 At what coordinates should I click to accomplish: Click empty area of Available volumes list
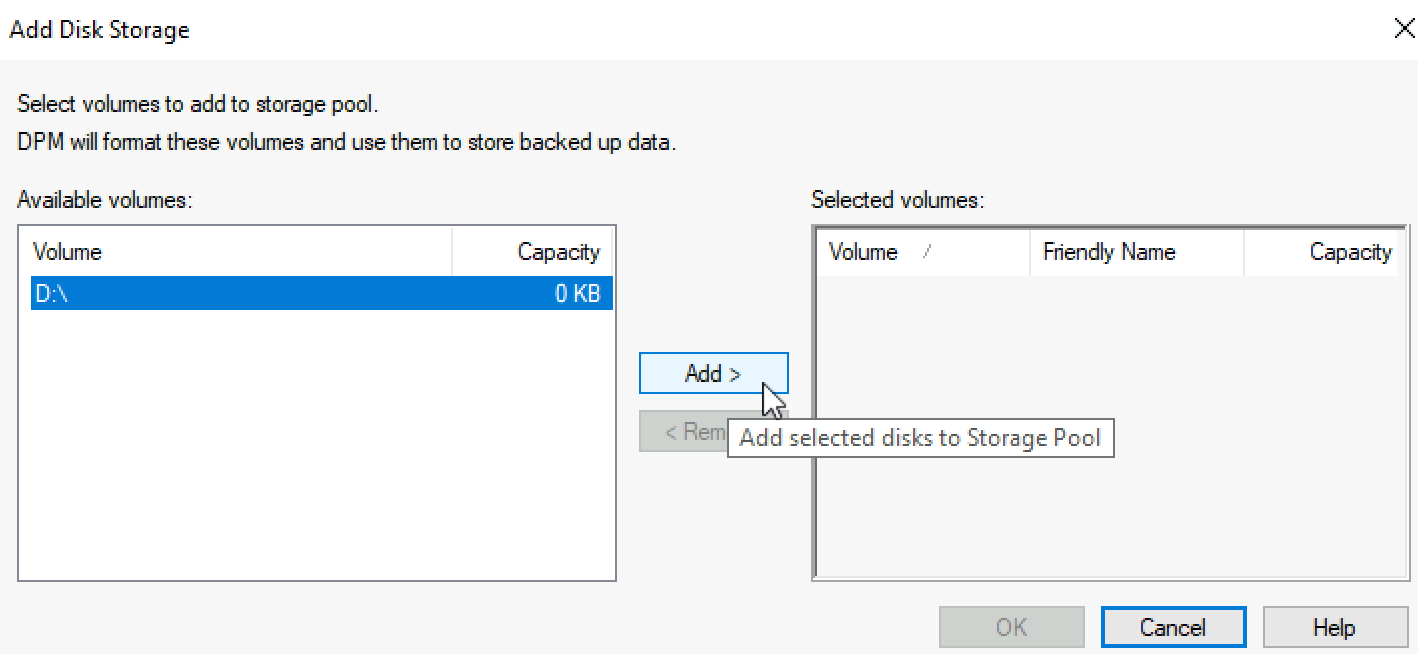(316, 443)
